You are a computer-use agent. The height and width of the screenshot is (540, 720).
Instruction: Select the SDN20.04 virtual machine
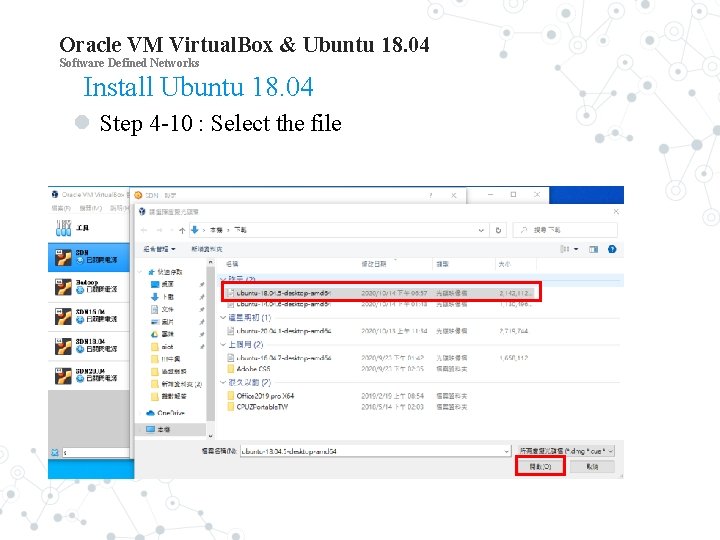pos(89,375)
